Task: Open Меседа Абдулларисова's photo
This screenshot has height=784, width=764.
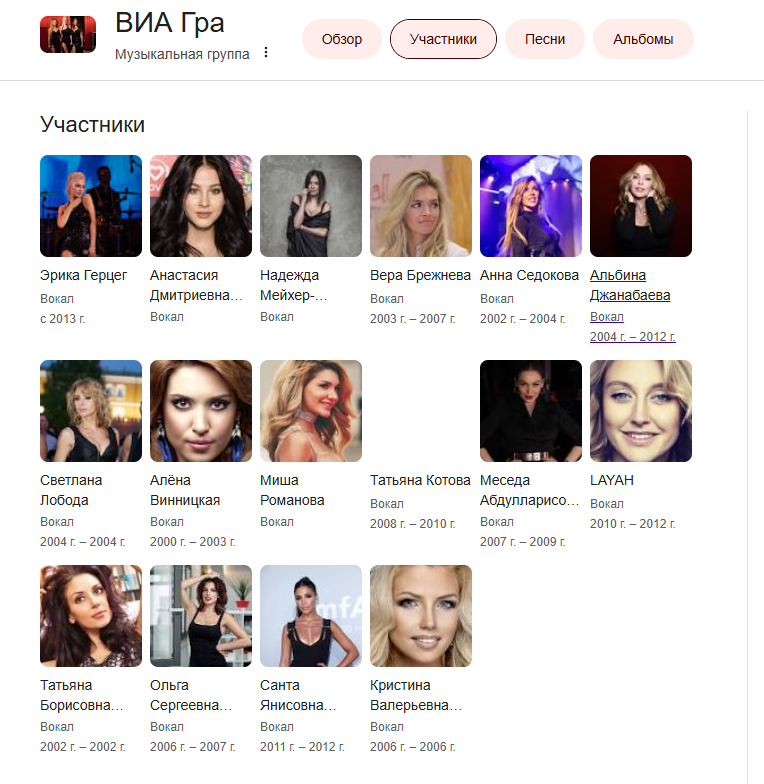Action: [x=531, y=411]
